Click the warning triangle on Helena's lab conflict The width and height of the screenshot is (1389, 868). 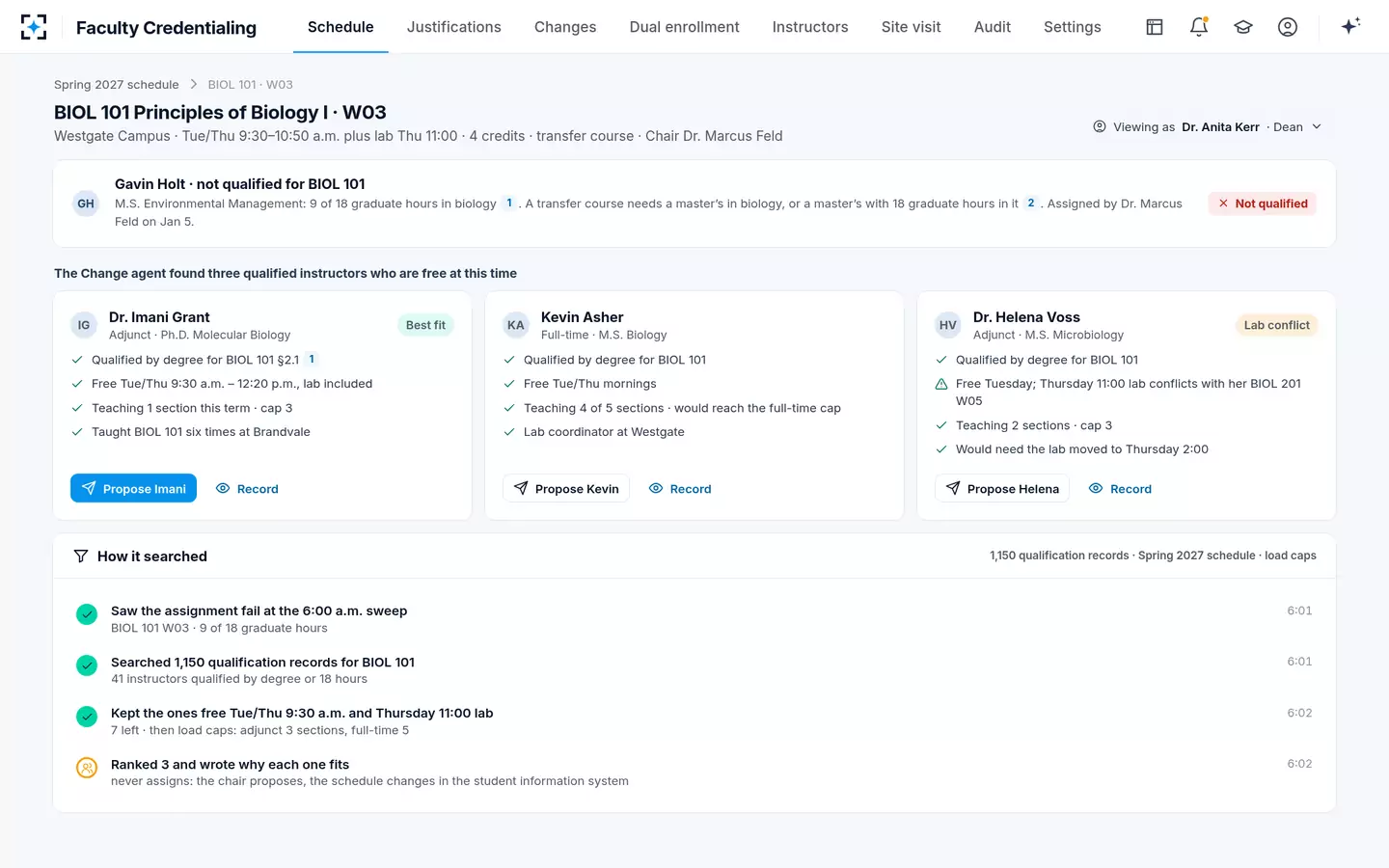click(x=941, y=384)
